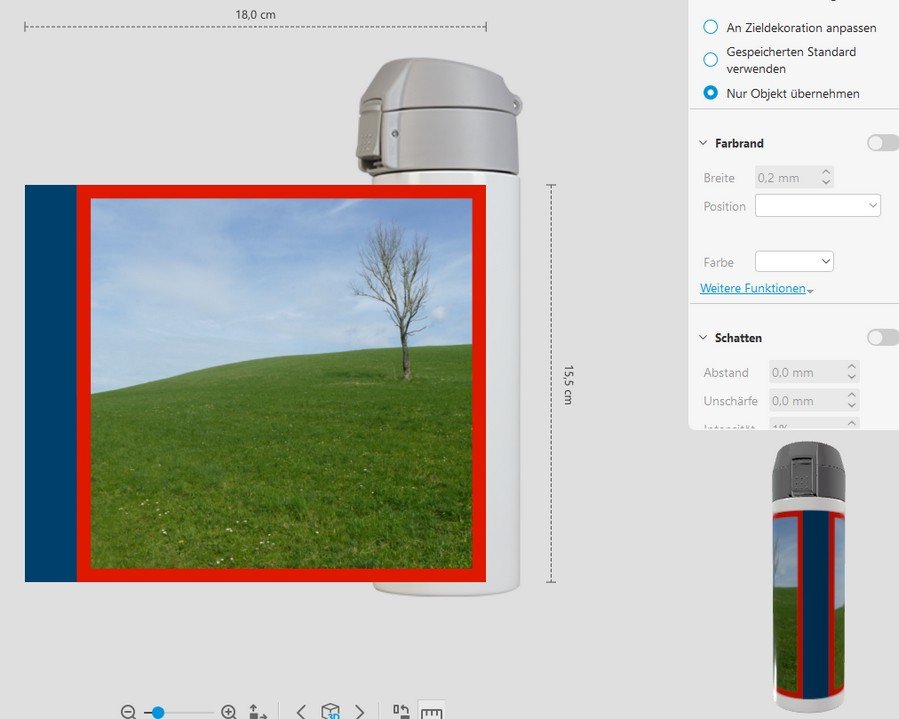899x719 pixels.
Task: Click the zoom out magnifier icon
Action: (x=128, y=712)
